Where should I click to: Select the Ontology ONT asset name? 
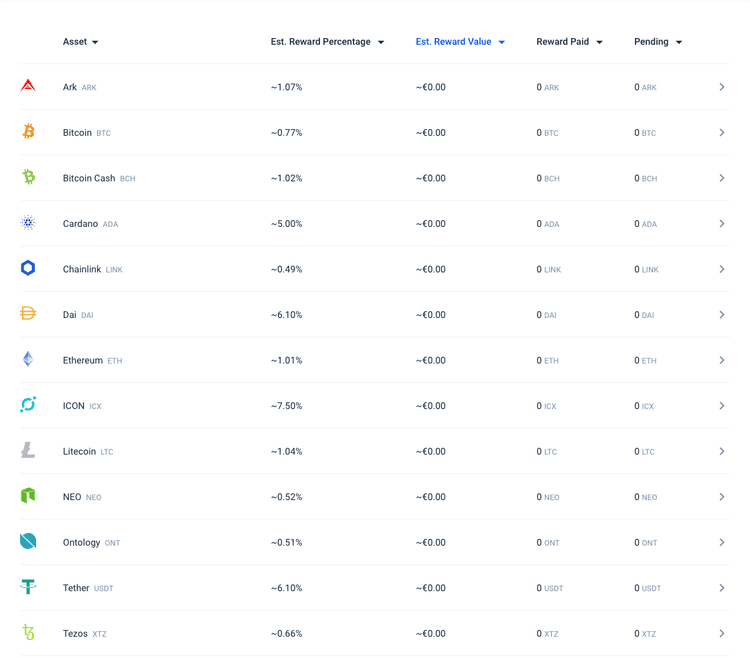91,542
